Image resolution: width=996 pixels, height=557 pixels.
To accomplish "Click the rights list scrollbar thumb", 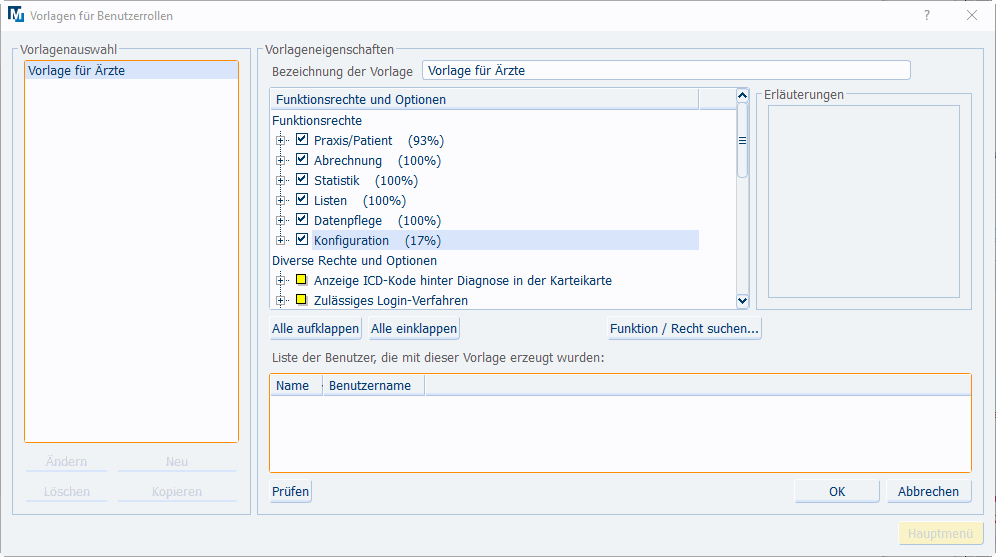I will pyautogui.click(x=742, y=140).
